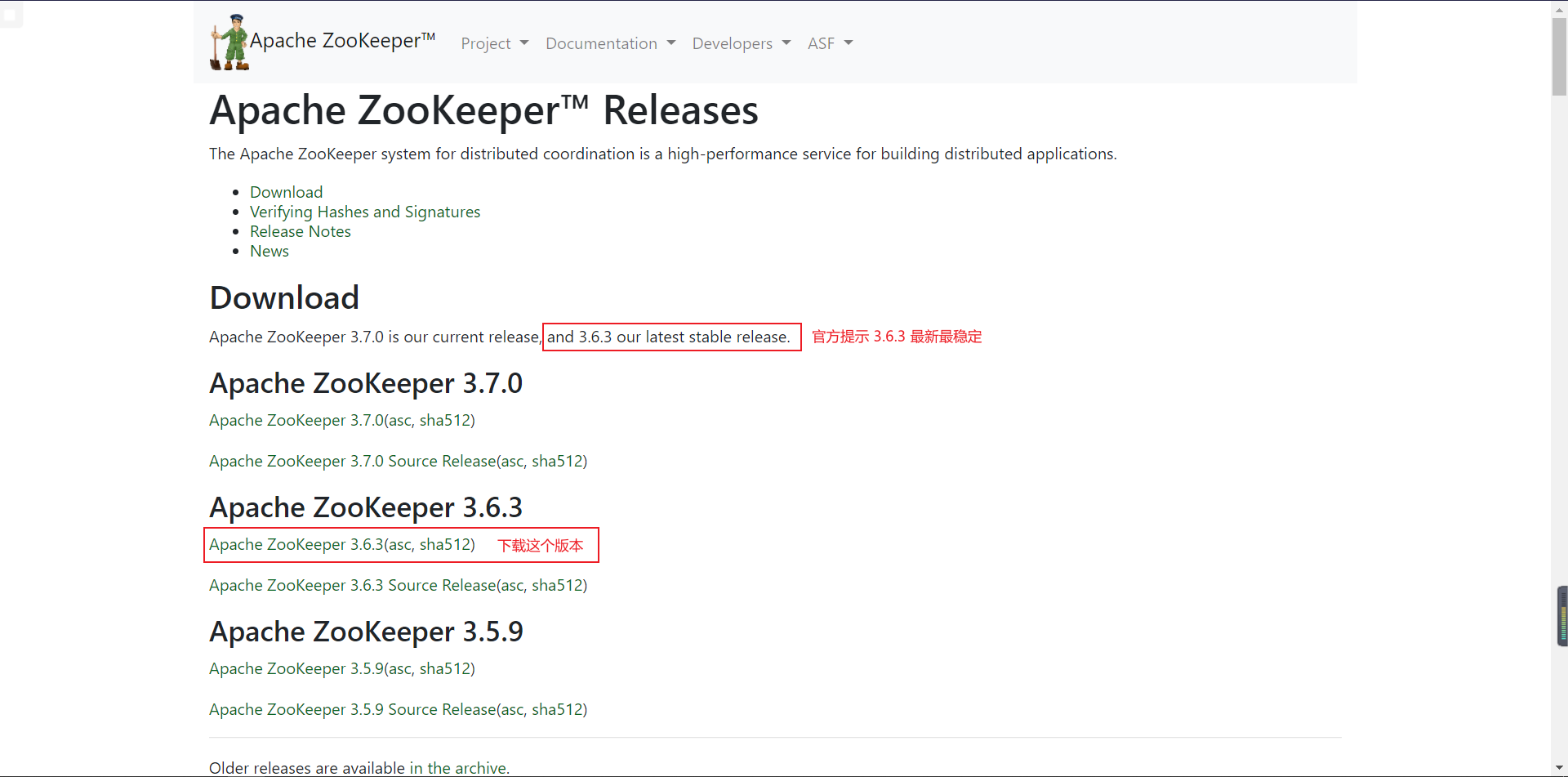
Task: Expand the Developers dropdown menu
Action: (742, 43)
